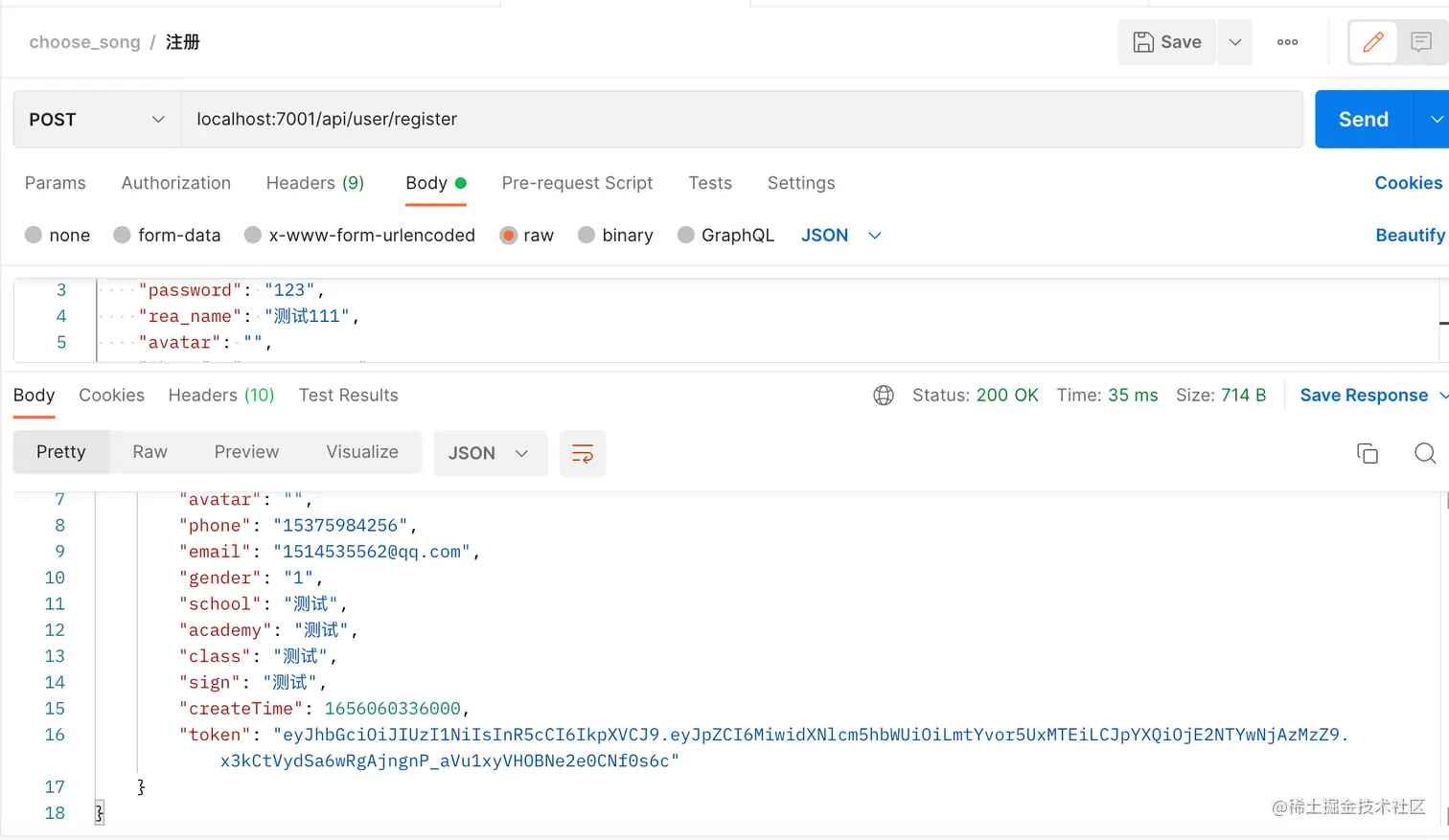Copy the response body with copy icon

click(x=1367, y=453)
